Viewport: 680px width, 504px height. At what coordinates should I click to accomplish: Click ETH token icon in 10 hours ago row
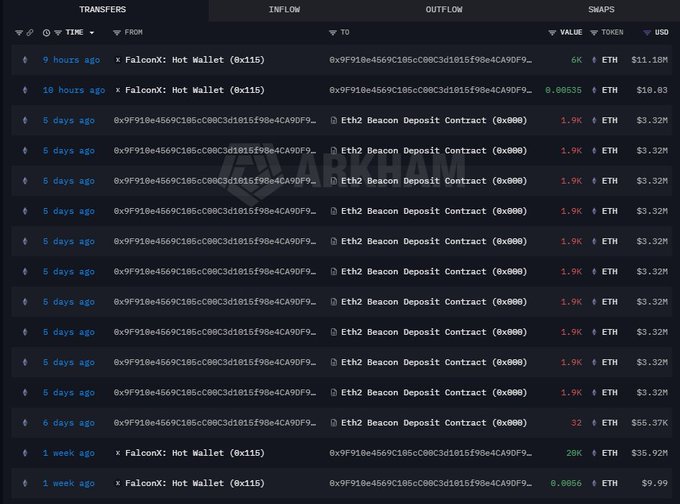(594, 90)
